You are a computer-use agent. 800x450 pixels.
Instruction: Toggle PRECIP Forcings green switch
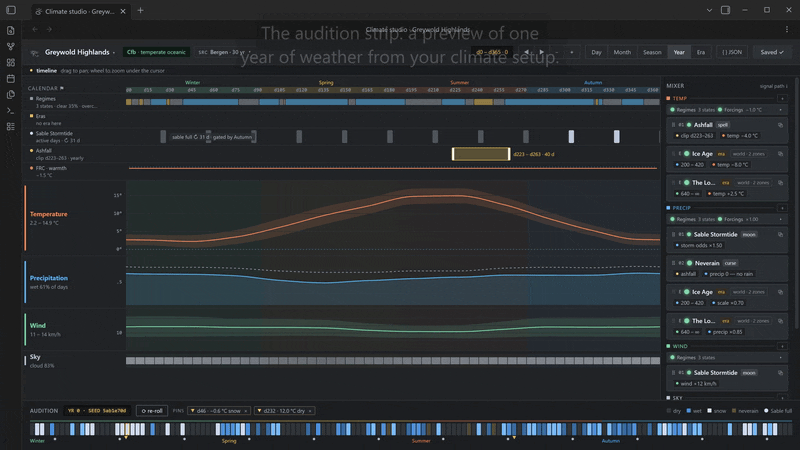[720, 219]
